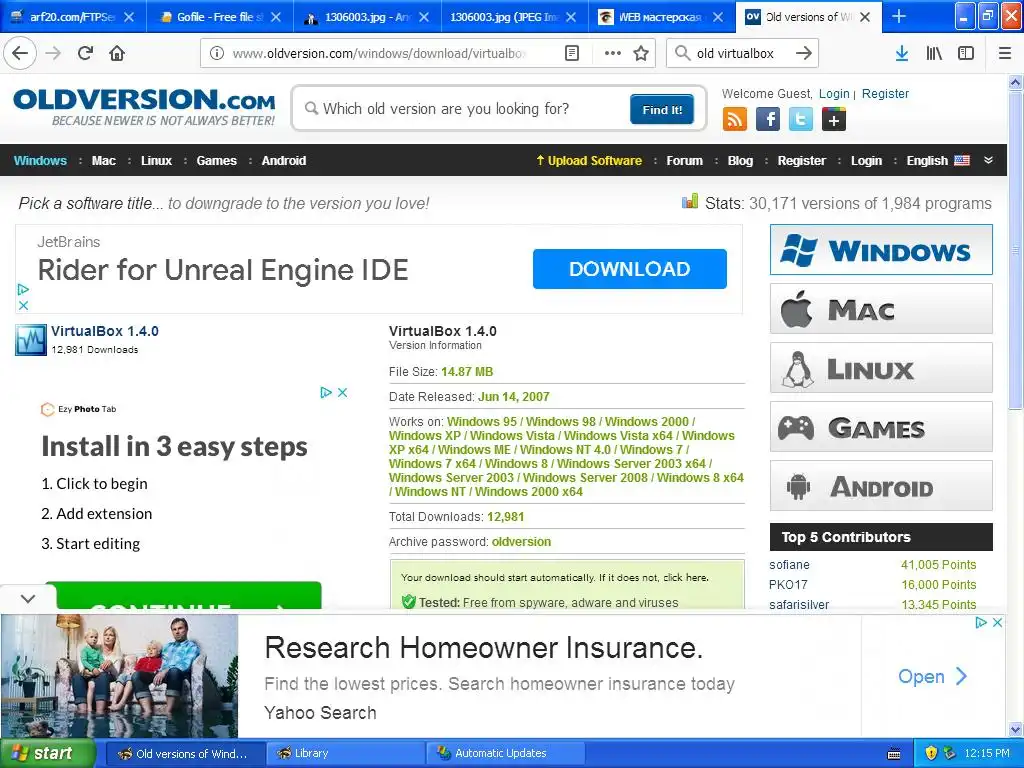Open the RSS feed icon

coord(735,120)
